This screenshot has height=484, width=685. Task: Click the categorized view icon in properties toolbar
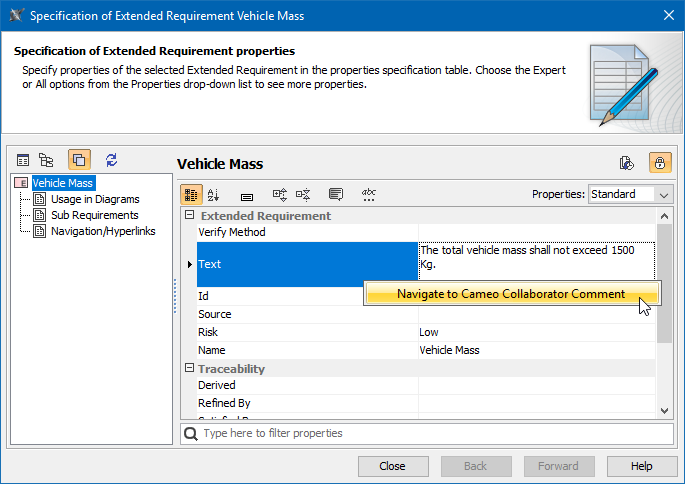click(190, 194)
